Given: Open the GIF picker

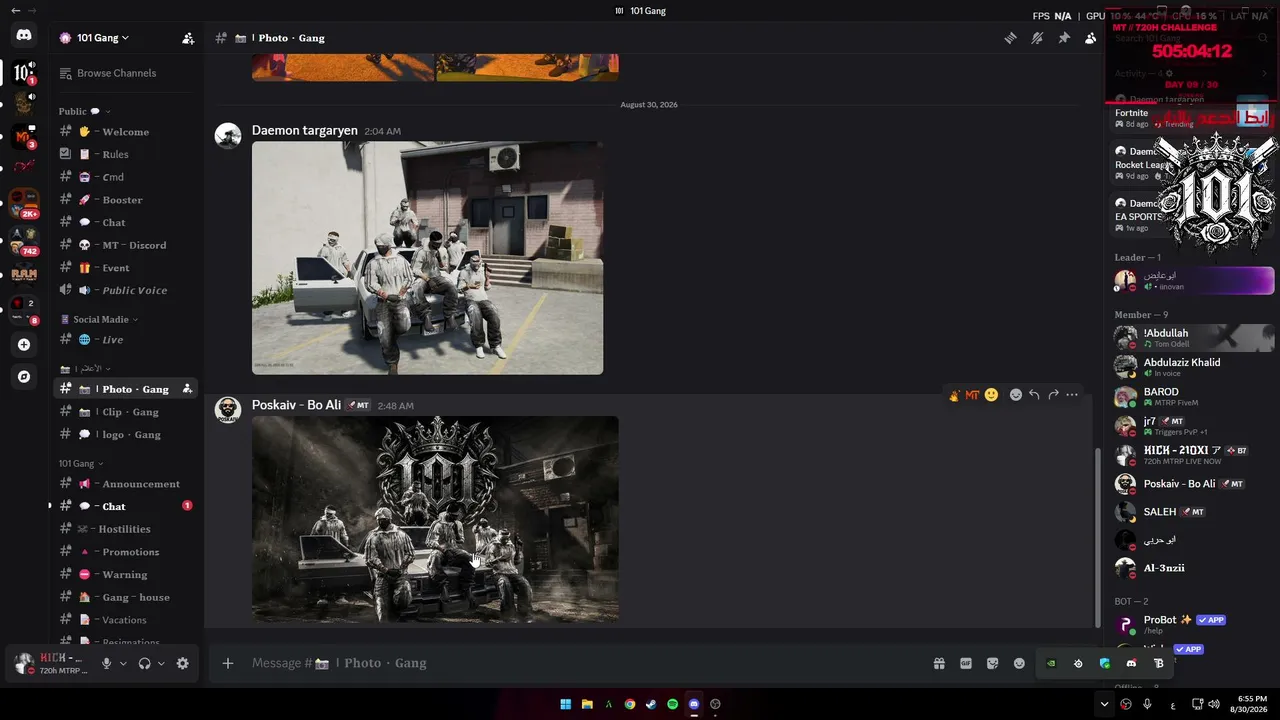Looking at the screenshot, I should 966,663.
